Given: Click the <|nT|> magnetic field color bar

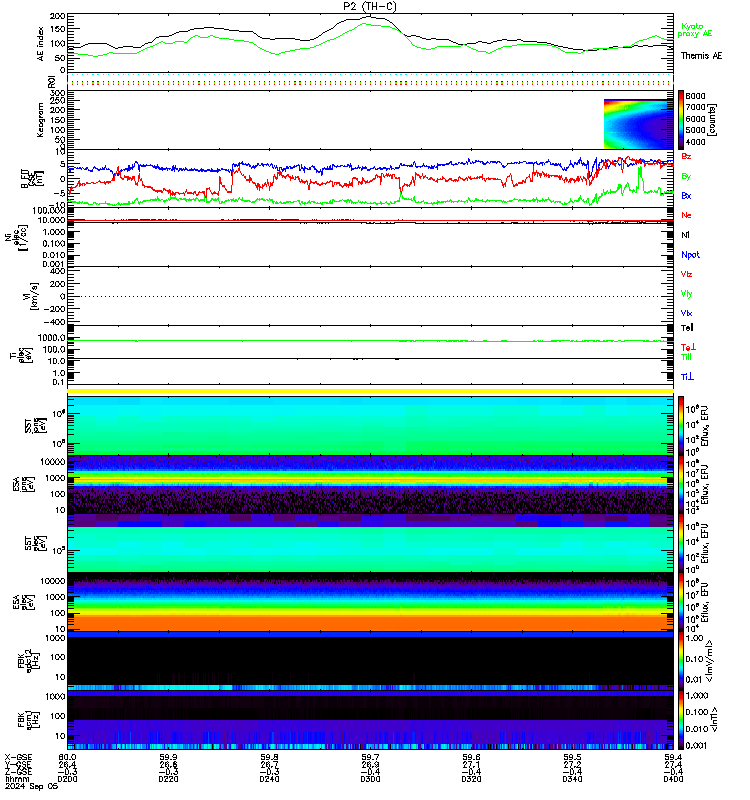Looking at the screenshot, I should 681,720.
